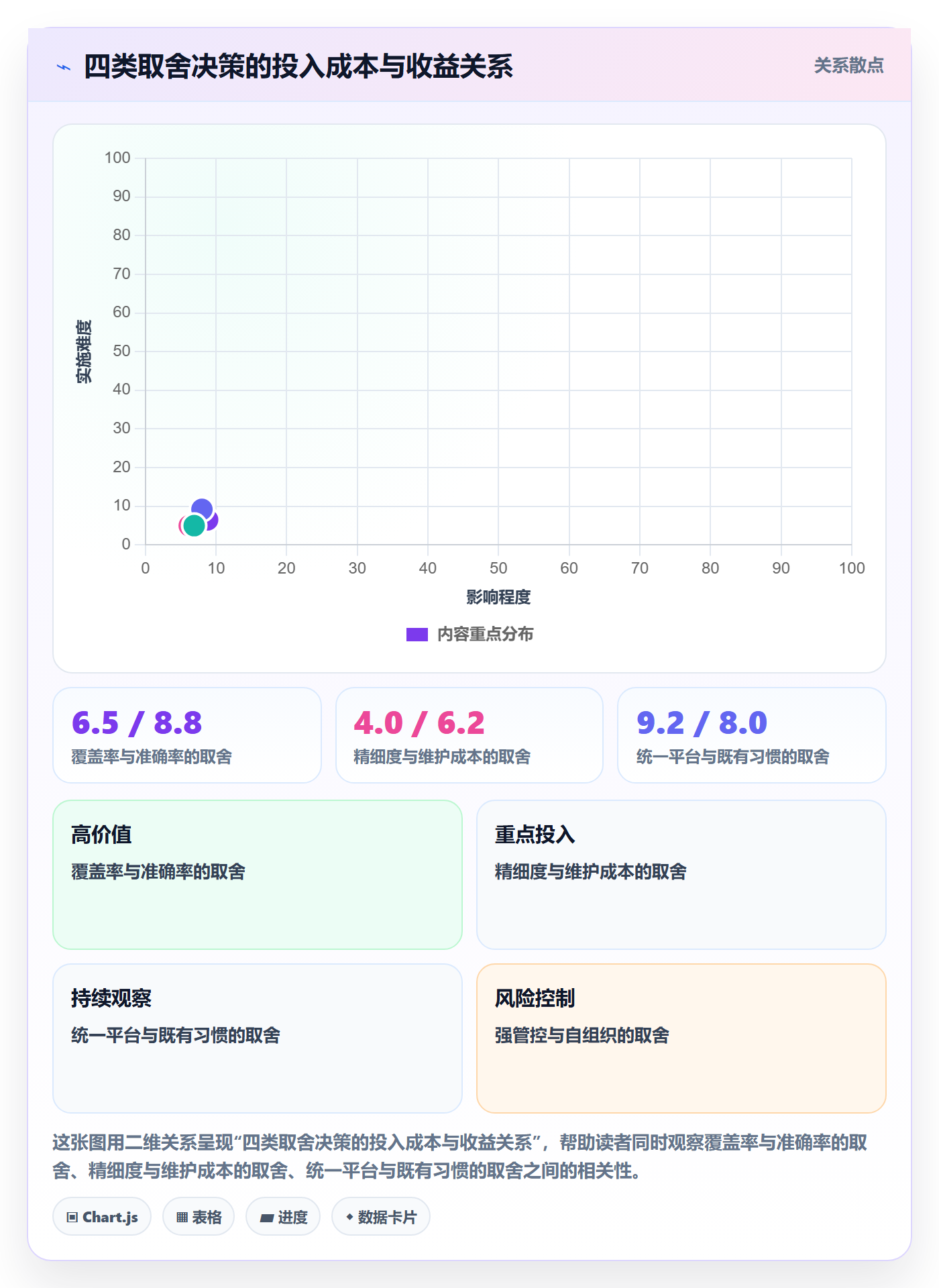Click the description paragraph starting 这张图用二维关系
The image size is (939, 1288).
460,1157
